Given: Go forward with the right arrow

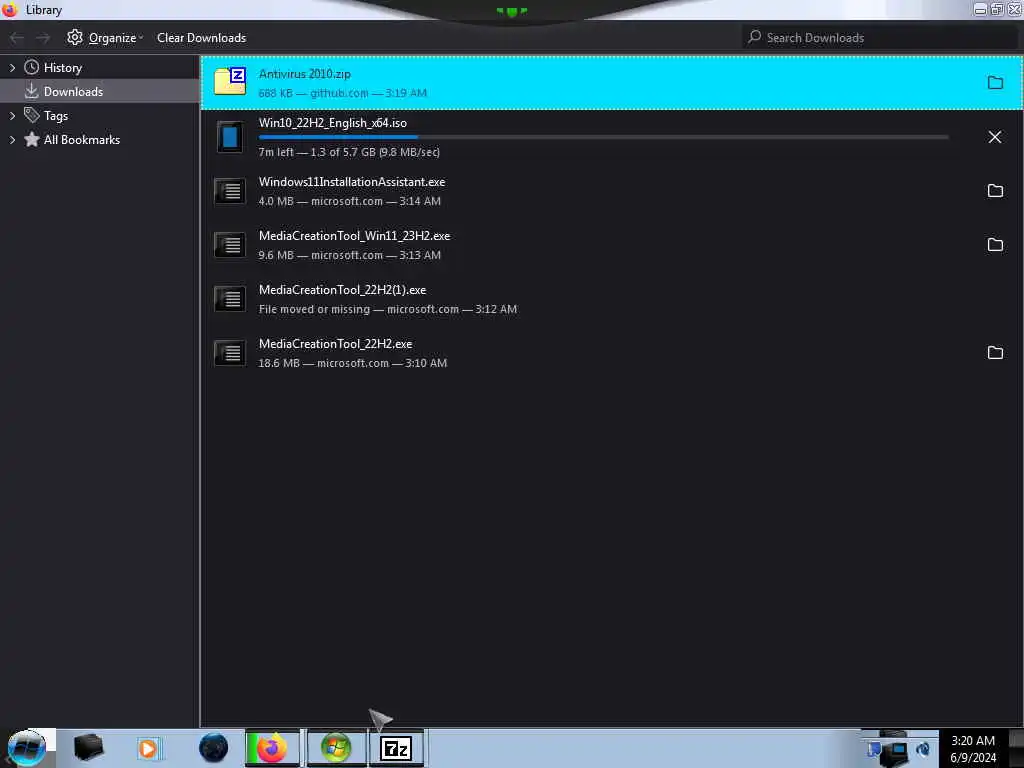Looking at the screenshot, I should 43,38.
